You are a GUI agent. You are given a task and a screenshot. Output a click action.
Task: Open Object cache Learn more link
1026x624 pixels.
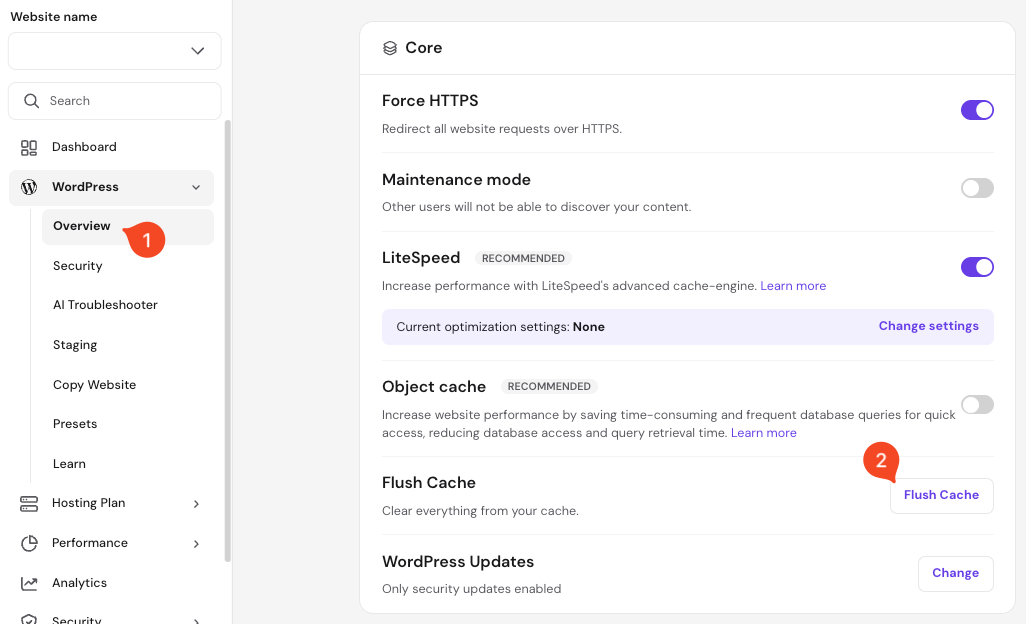coord(764,433)
